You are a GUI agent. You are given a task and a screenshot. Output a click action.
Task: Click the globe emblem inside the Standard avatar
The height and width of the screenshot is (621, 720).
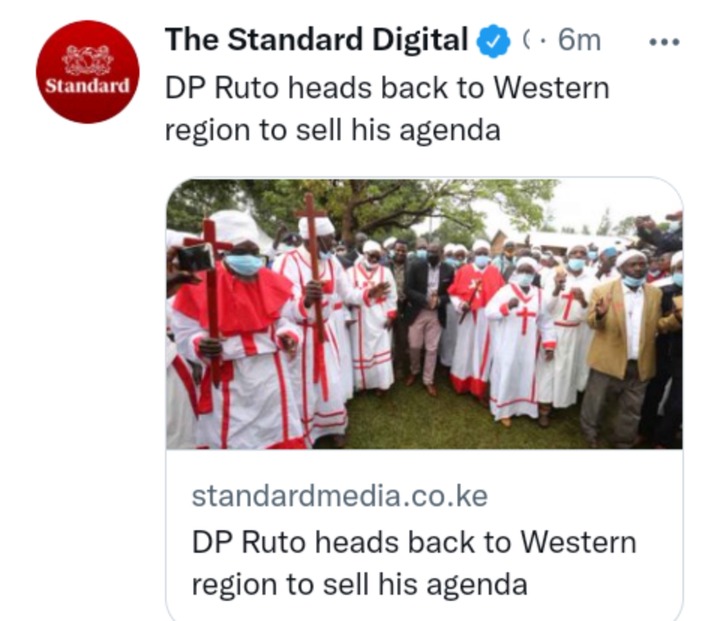(87, 60)
